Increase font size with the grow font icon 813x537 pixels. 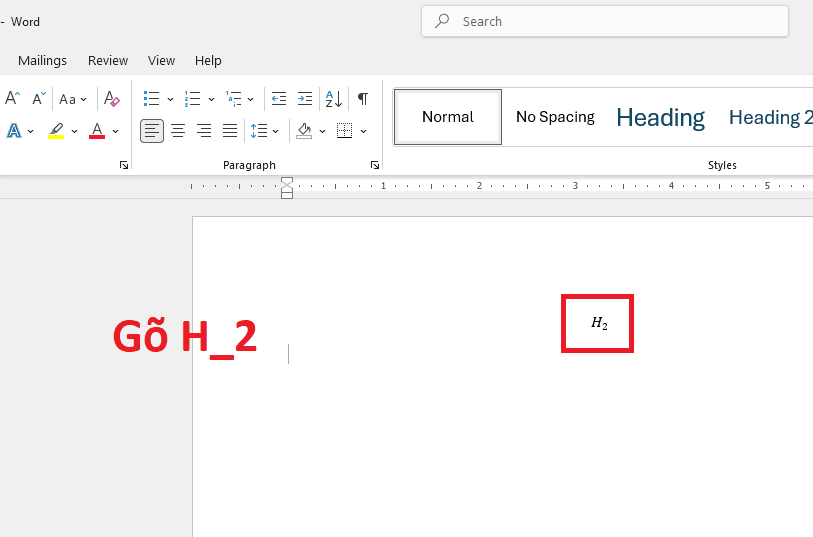pyautogui.click(x=12, y=98)
